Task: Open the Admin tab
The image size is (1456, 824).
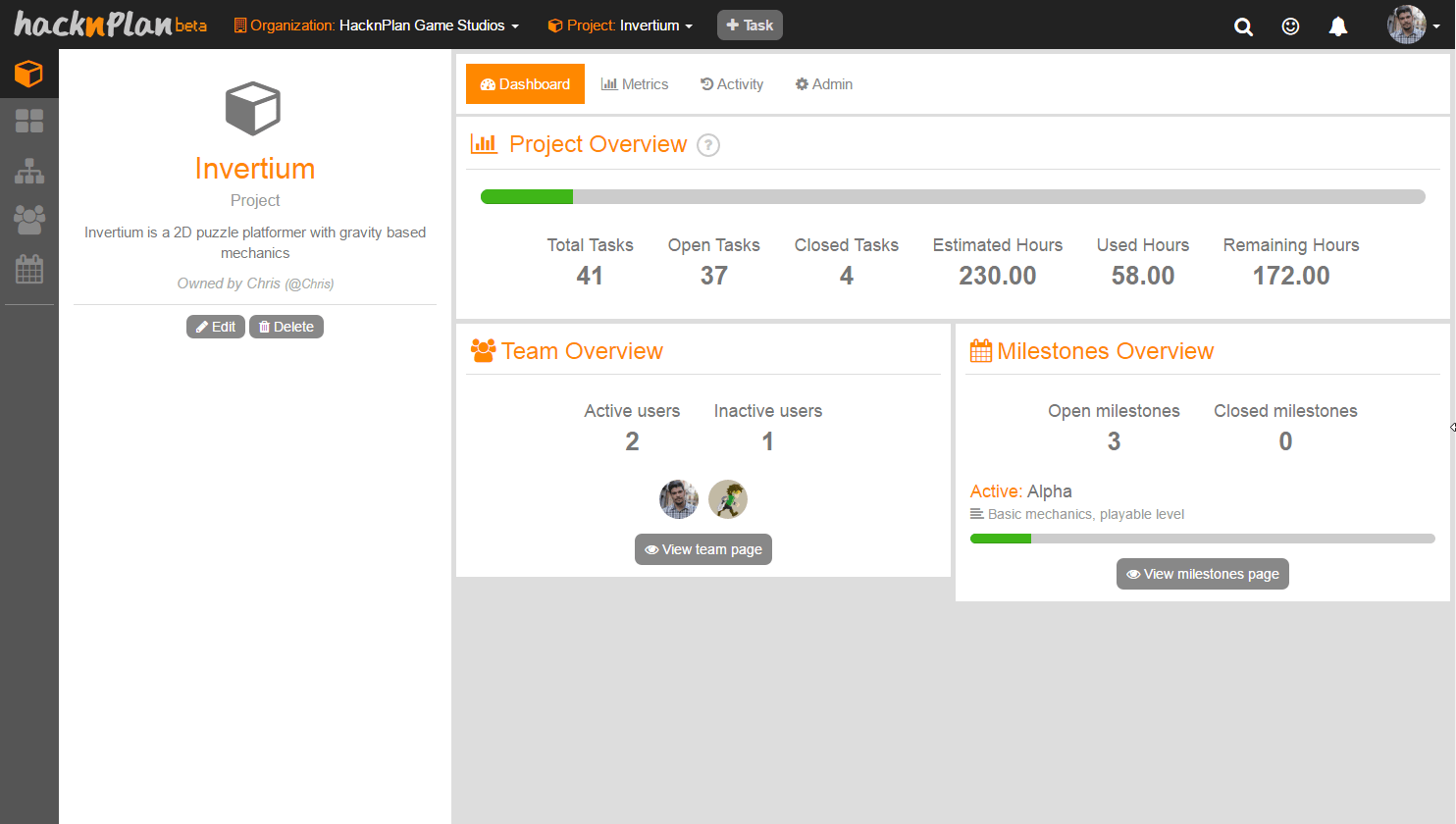Action: coord(824,84)
